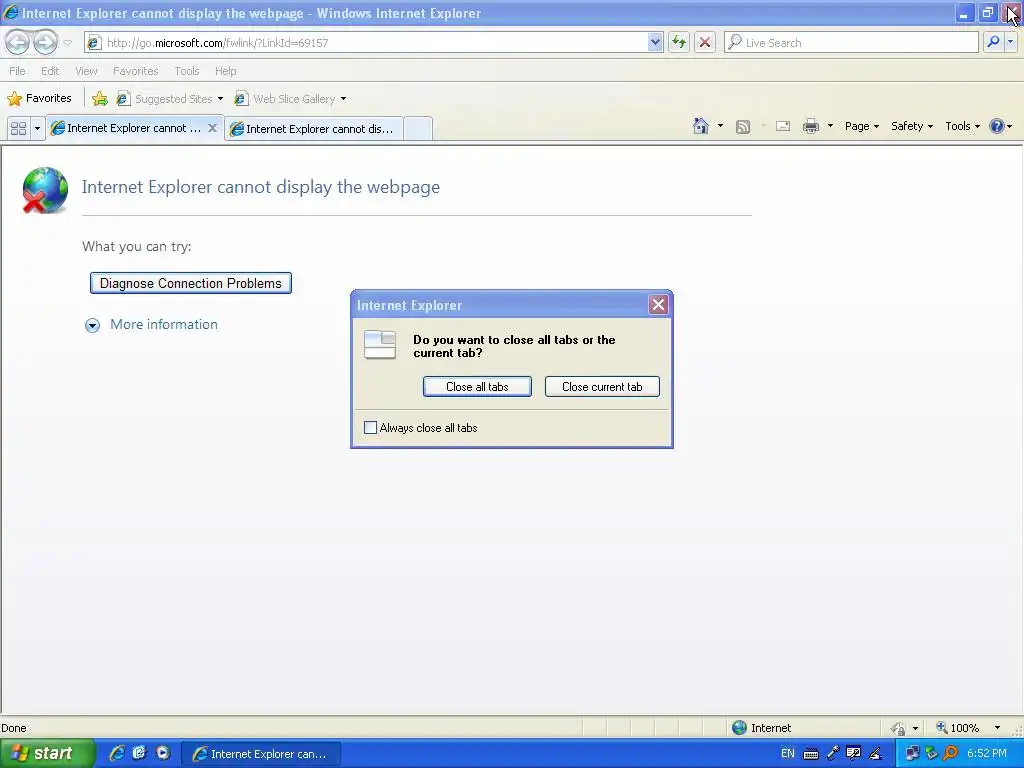Launch Internet Explorer from Quick Launch
The image size is (1024, 768).
(x=117, y=753)
